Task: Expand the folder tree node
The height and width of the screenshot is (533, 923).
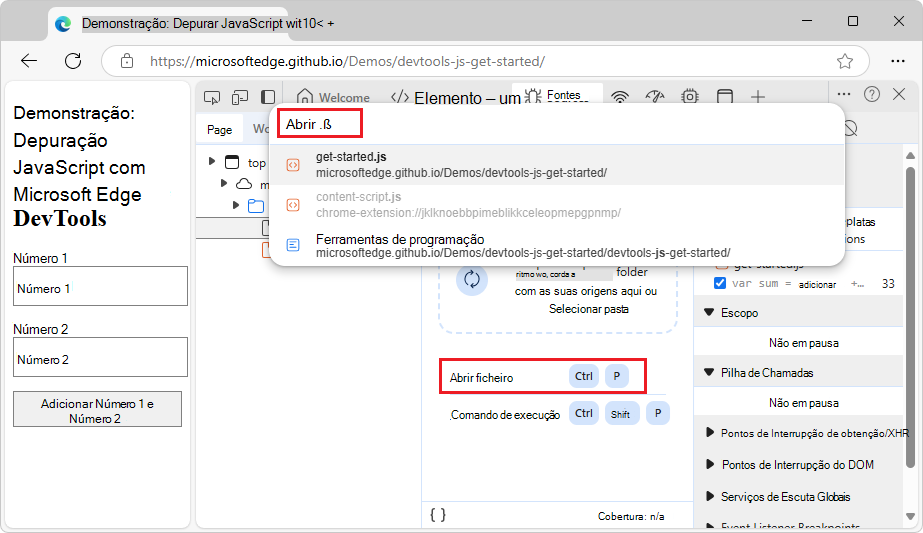Action: (235, 205)
